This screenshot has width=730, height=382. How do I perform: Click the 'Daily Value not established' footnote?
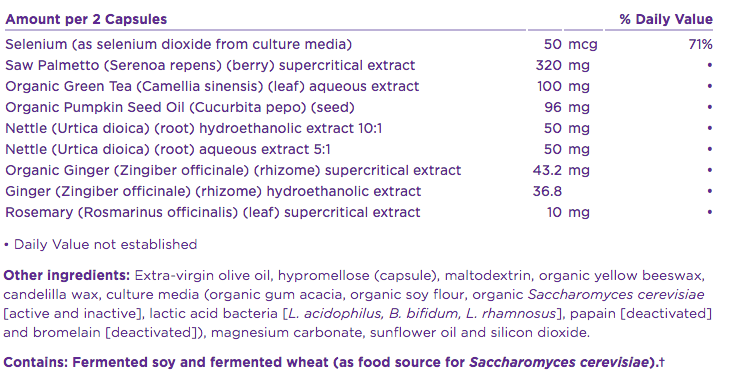click(x=101, y=244)
